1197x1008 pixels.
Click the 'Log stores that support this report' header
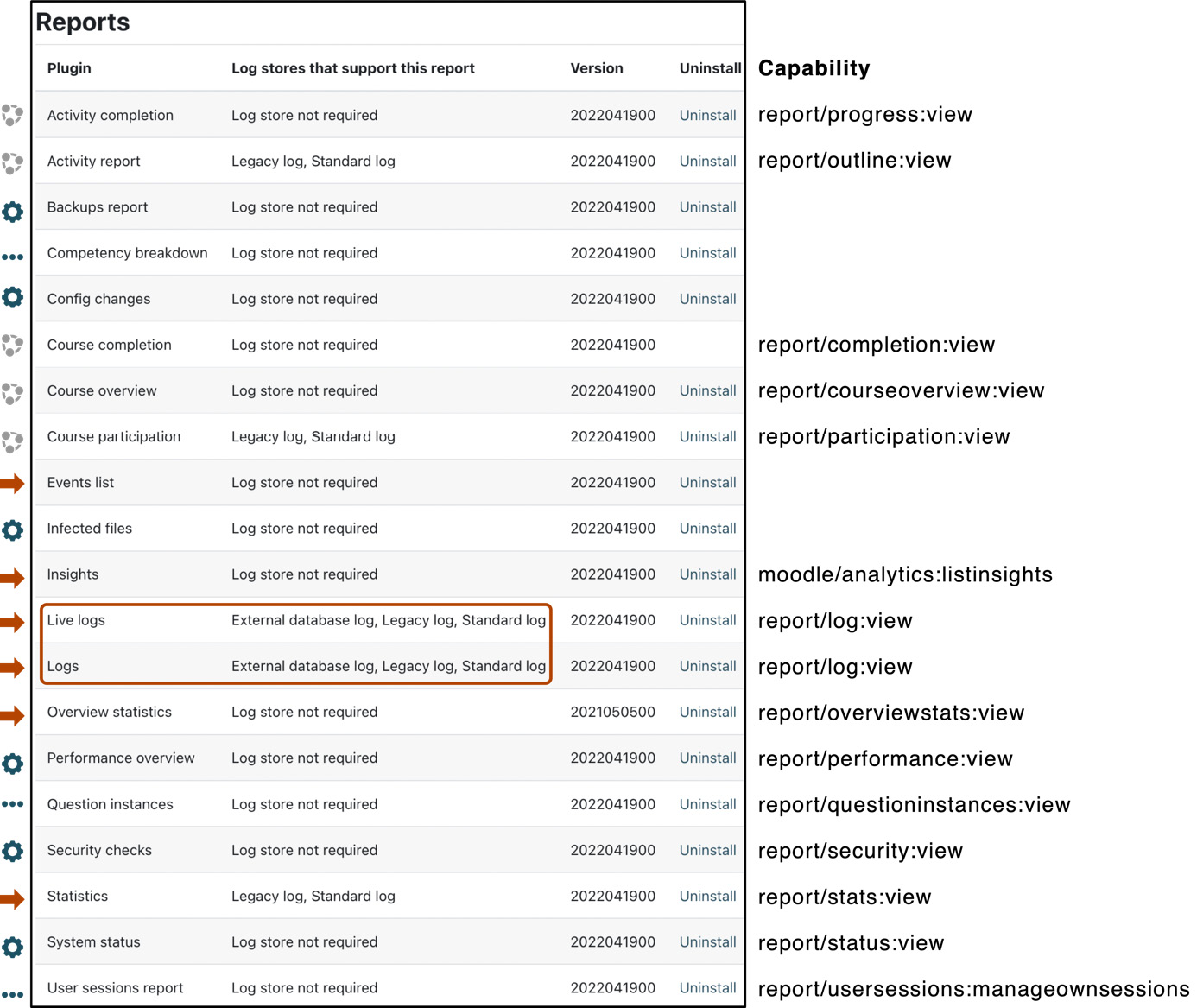point(353,68)
